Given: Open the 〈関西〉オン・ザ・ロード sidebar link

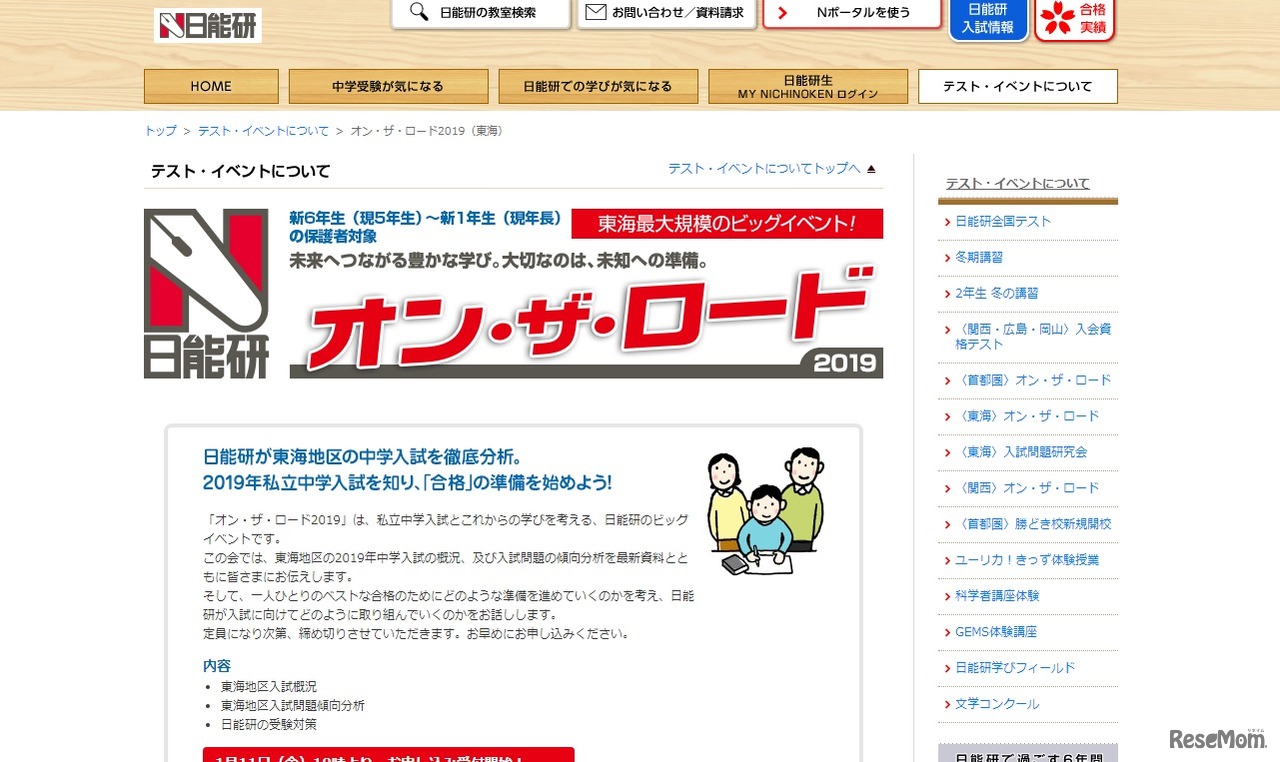Looking at the screenshot, I should 1021,488.
